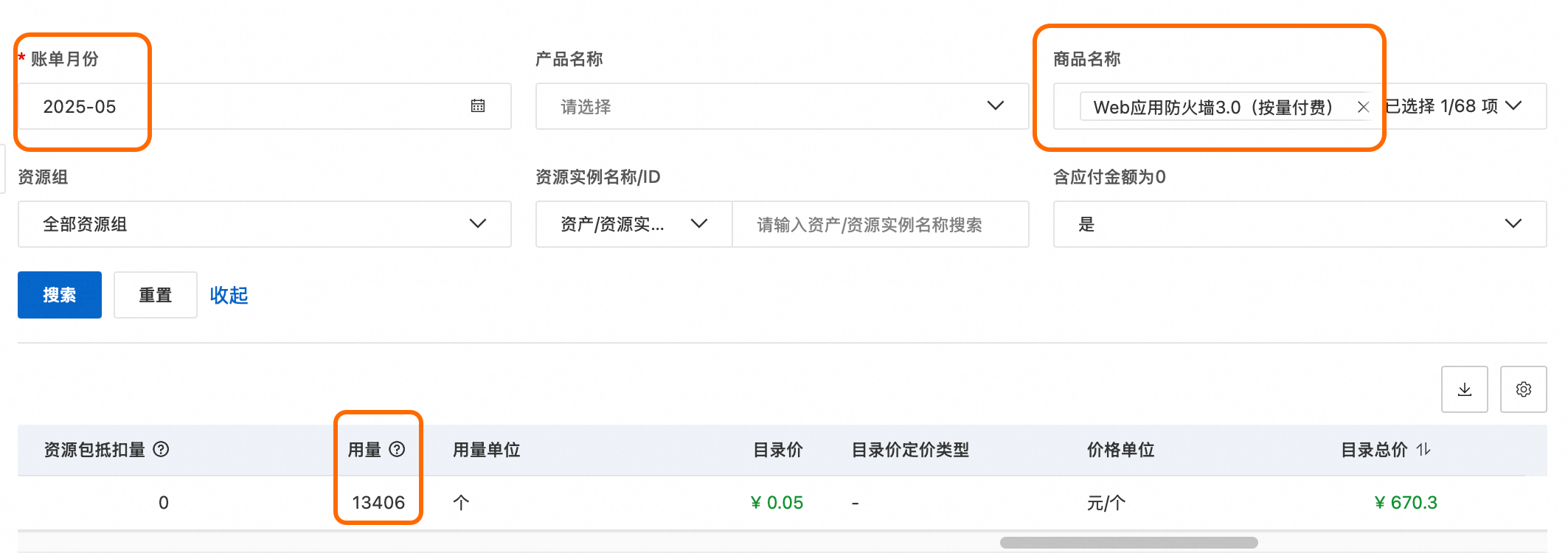Screen dimensions: 1568x553
Task: Collapse filters with 收起 link
Action: click(x=229, y=295)
